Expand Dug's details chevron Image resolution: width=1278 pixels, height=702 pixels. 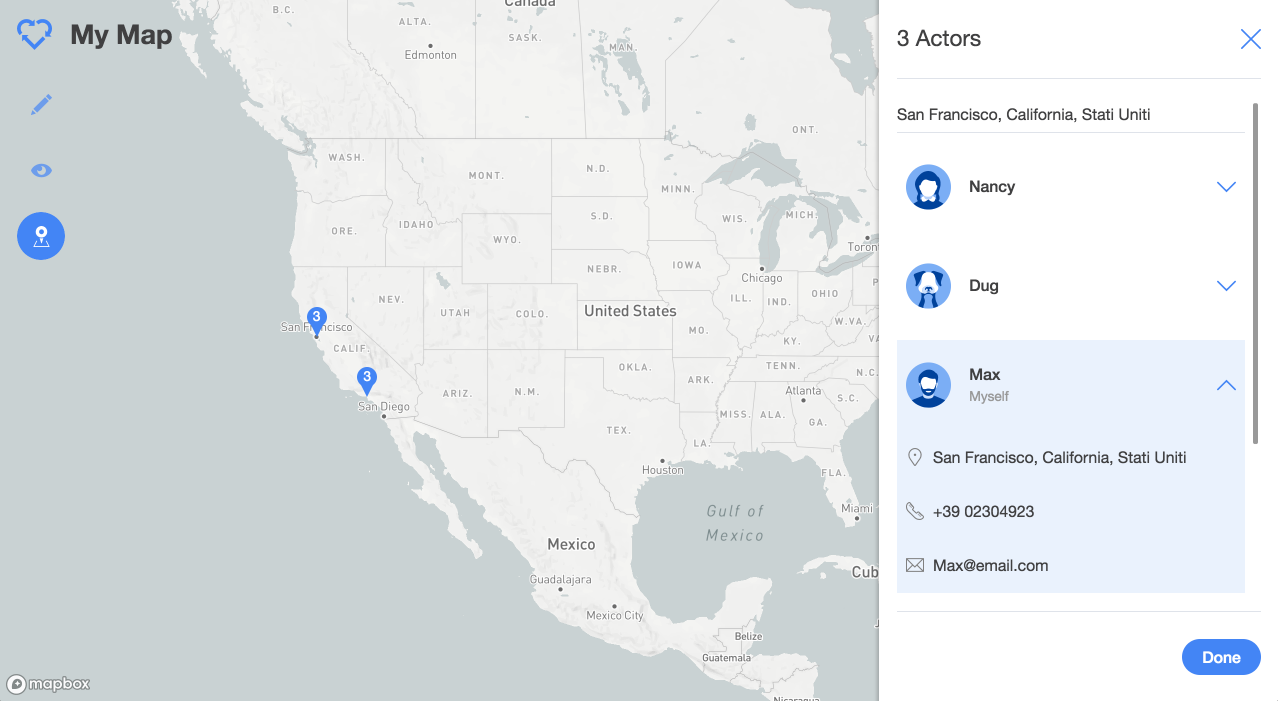[x=1226, y=286]
